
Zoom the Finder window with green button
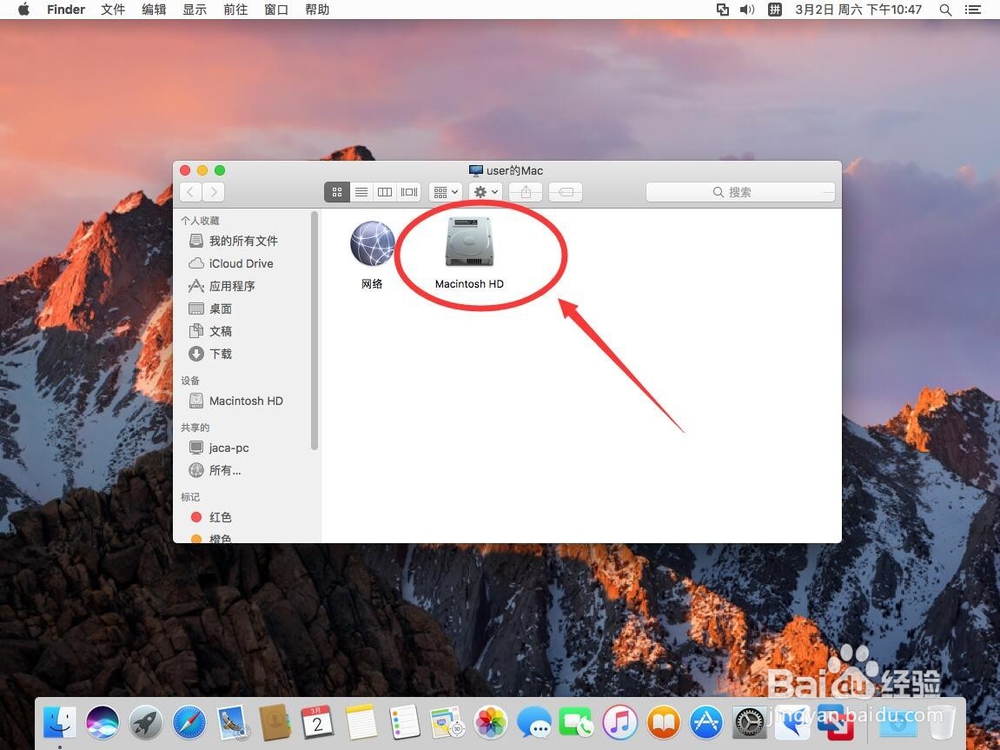220,170
